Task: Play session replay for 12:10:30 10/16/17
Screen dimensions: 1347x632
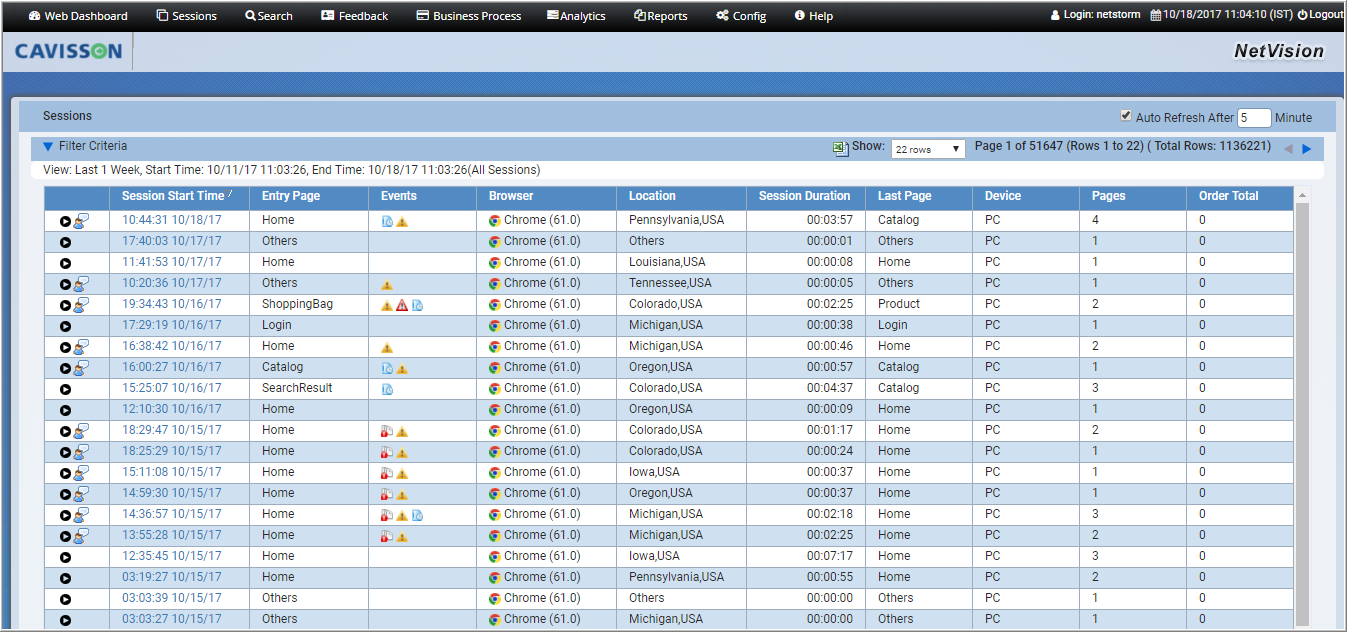Action: [65, 410]
